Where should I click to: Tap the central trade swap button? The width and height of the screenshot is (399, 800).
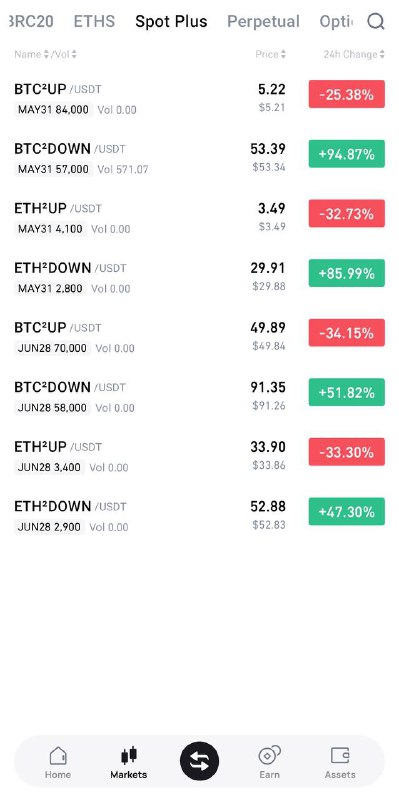coord(199,761)
